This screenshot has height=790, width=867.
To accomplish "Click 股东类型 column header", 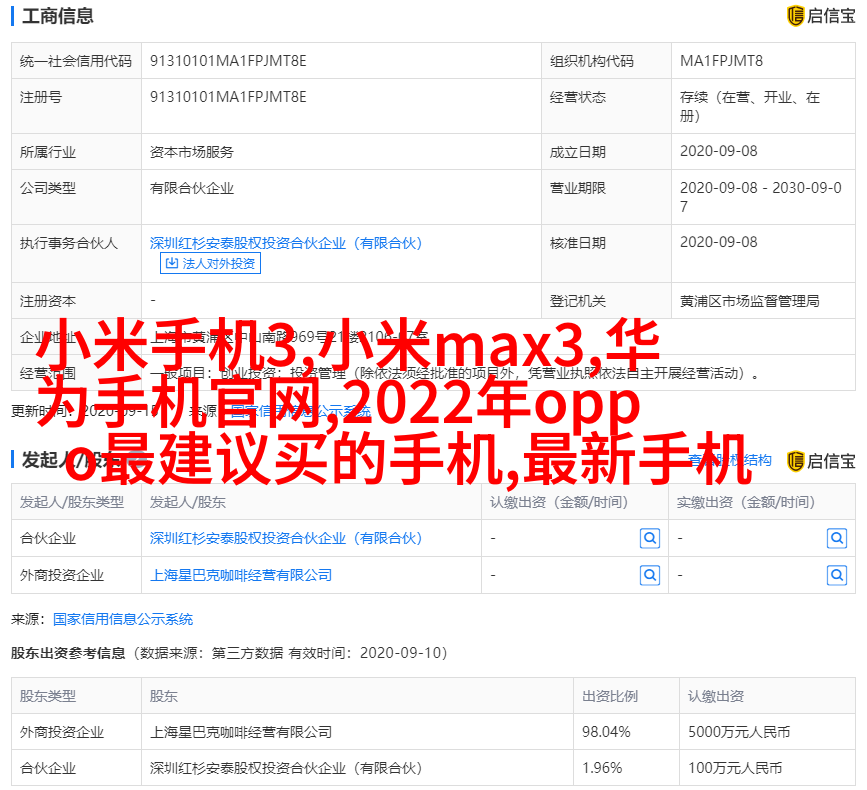I will pyautogui.click(x=48, y=696).
